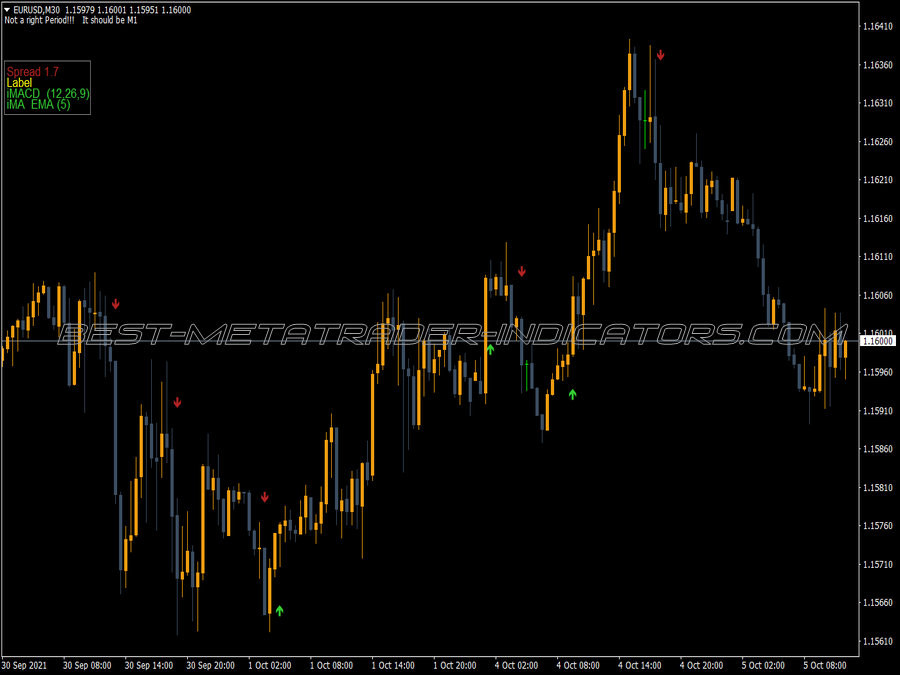900x675 pixels.
Task: Click the "Not a right Period!!!" warning text
Action: 40,20
